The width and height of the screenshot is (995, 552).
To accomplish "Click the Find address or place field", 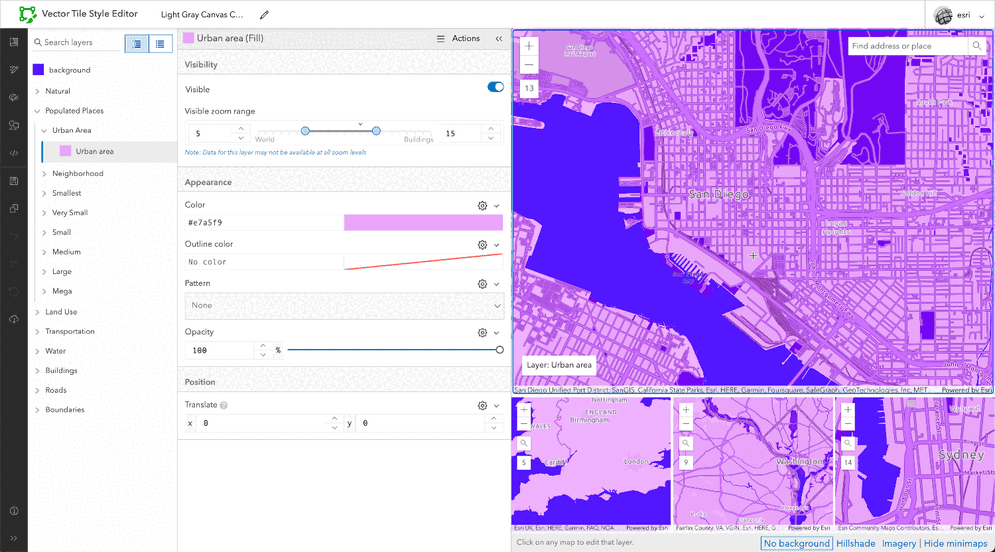I will click(x=909, y=46).
